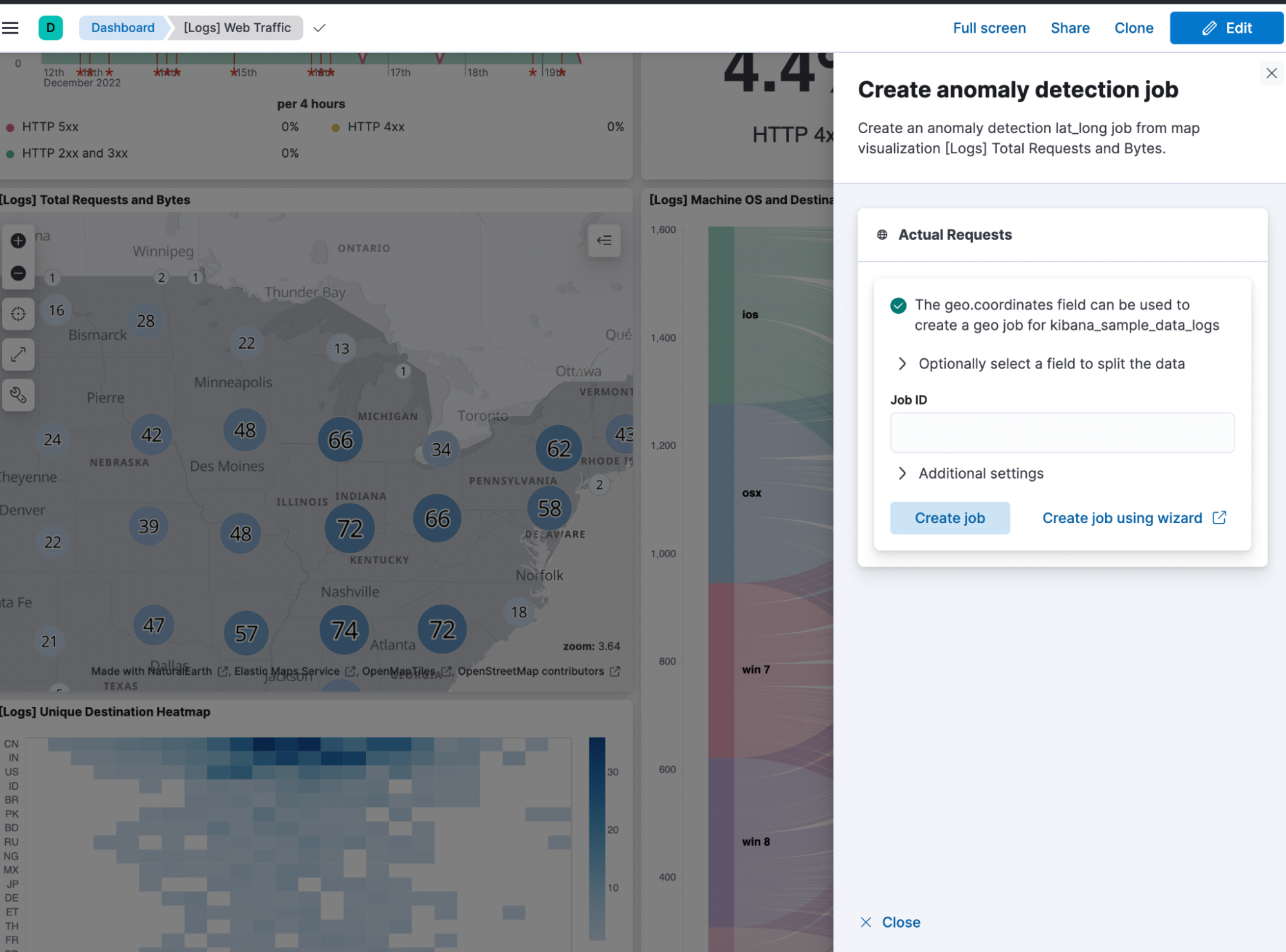Click the 74 cluster below Nashville
Screen dimensions: 1286x952
[x=344, y=630]
